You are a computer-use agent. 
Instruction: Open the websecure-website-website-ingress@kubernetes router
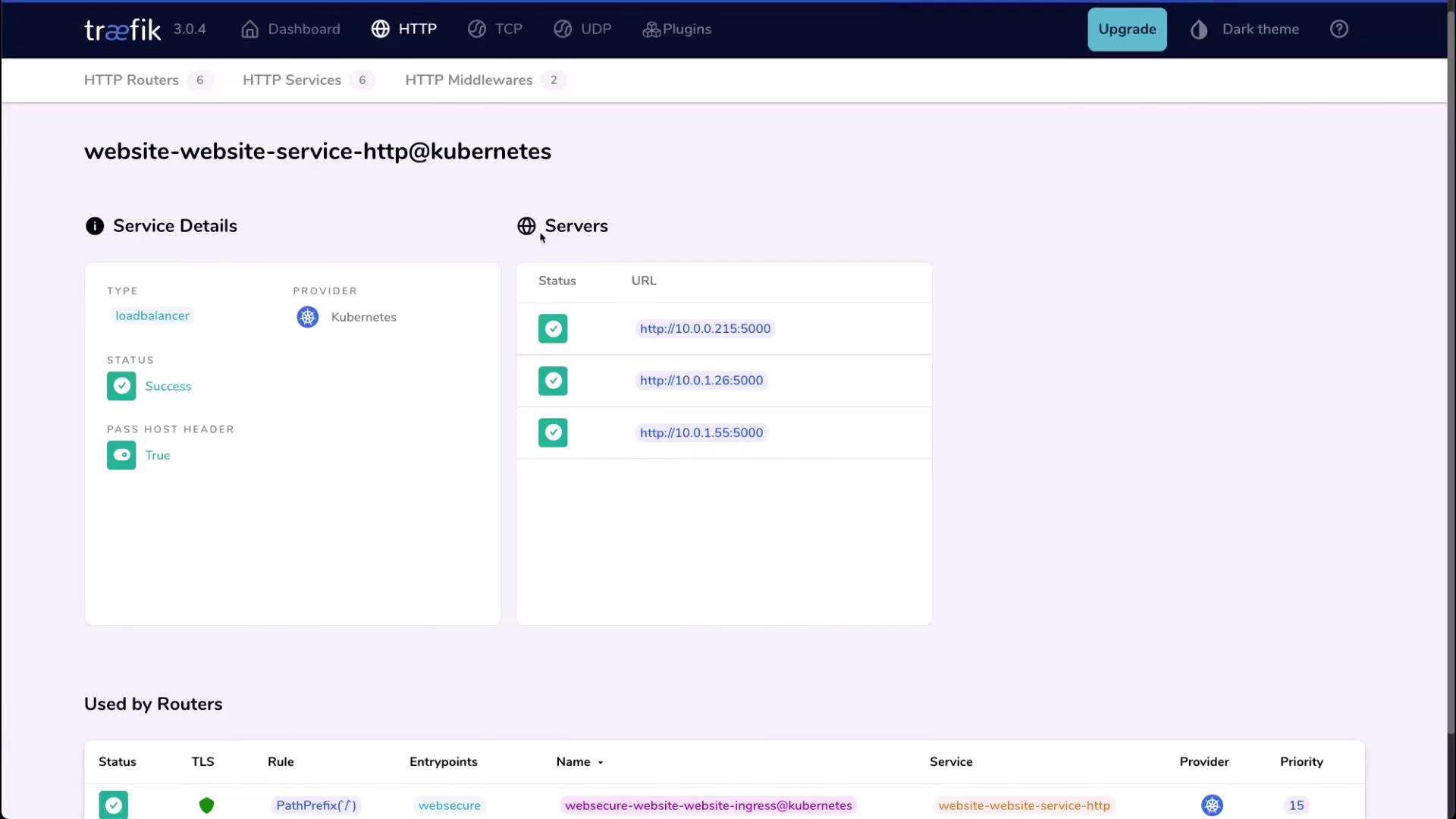[708, 805]
